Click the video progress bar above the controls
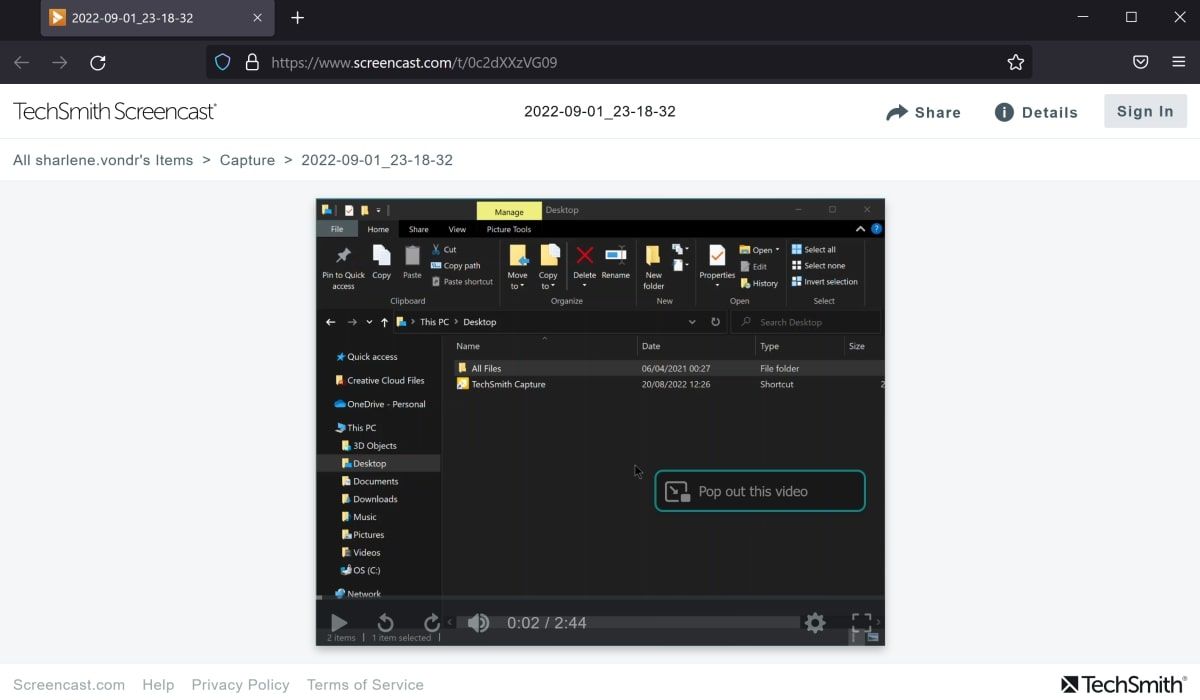This screenshot has height=700, width=1200. [x=600, y=599]
